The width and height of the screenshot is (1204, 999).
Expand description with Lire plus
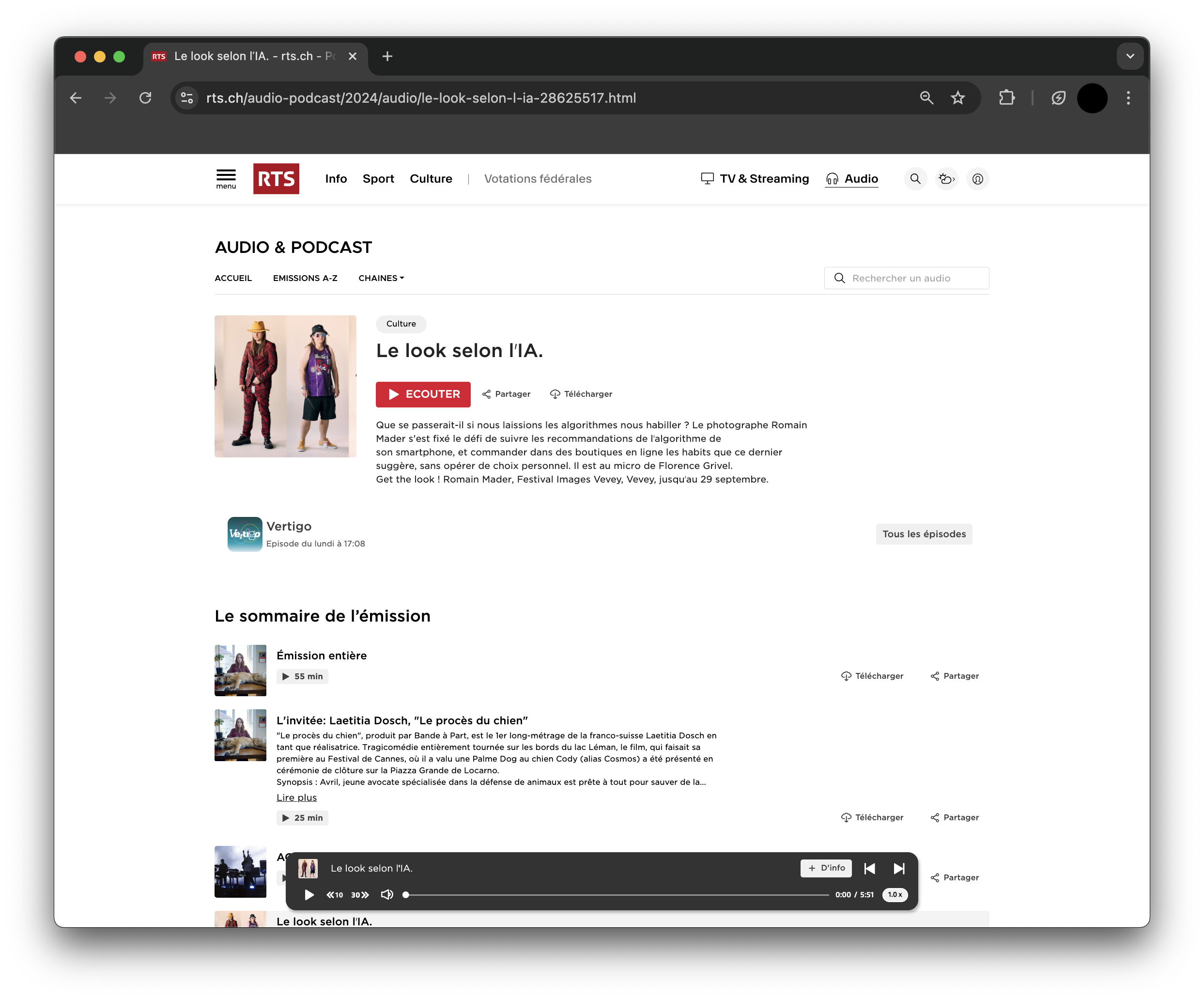coord(296,798)
